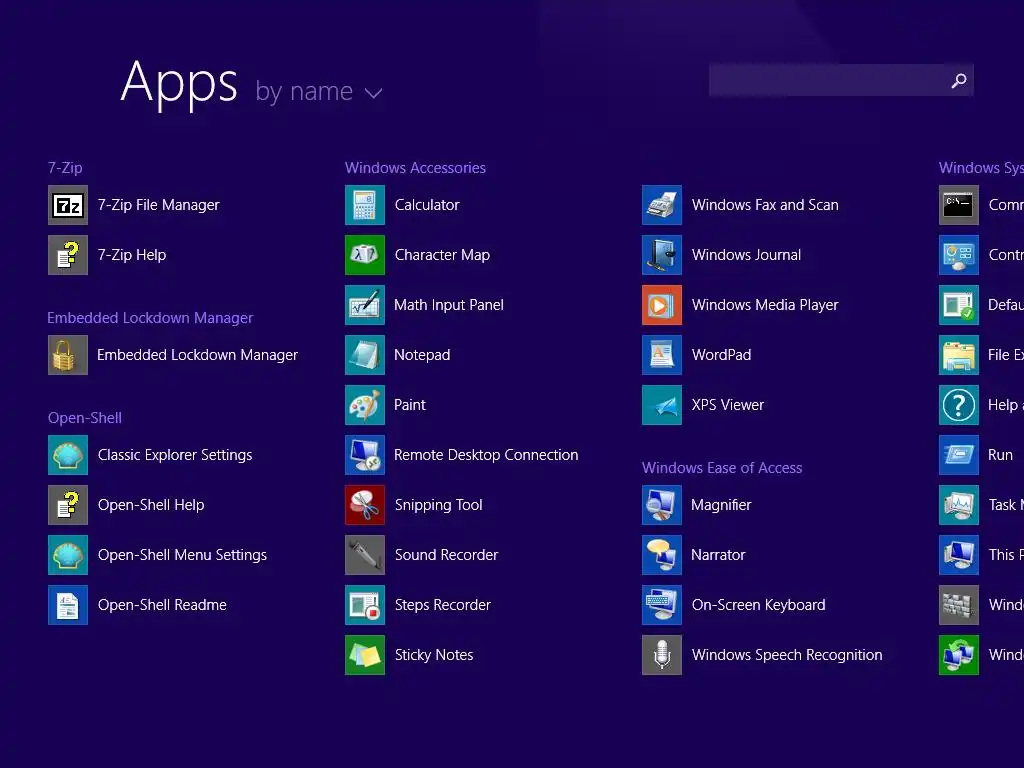Click the Run app icon
Viewport: 1024px width, 768px height.
tap(959, 455)
